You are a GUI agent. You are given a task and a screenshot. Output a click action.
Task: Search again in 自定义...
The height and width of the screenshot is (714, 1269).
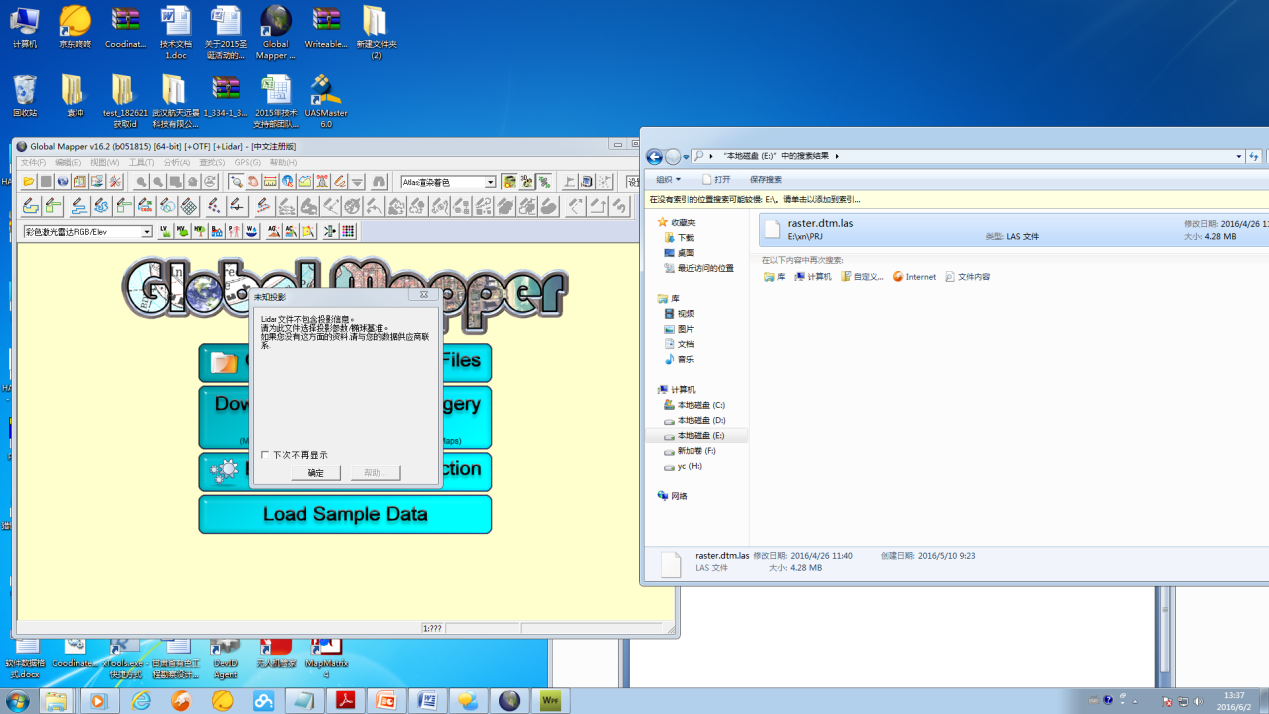tap(862, 277)
